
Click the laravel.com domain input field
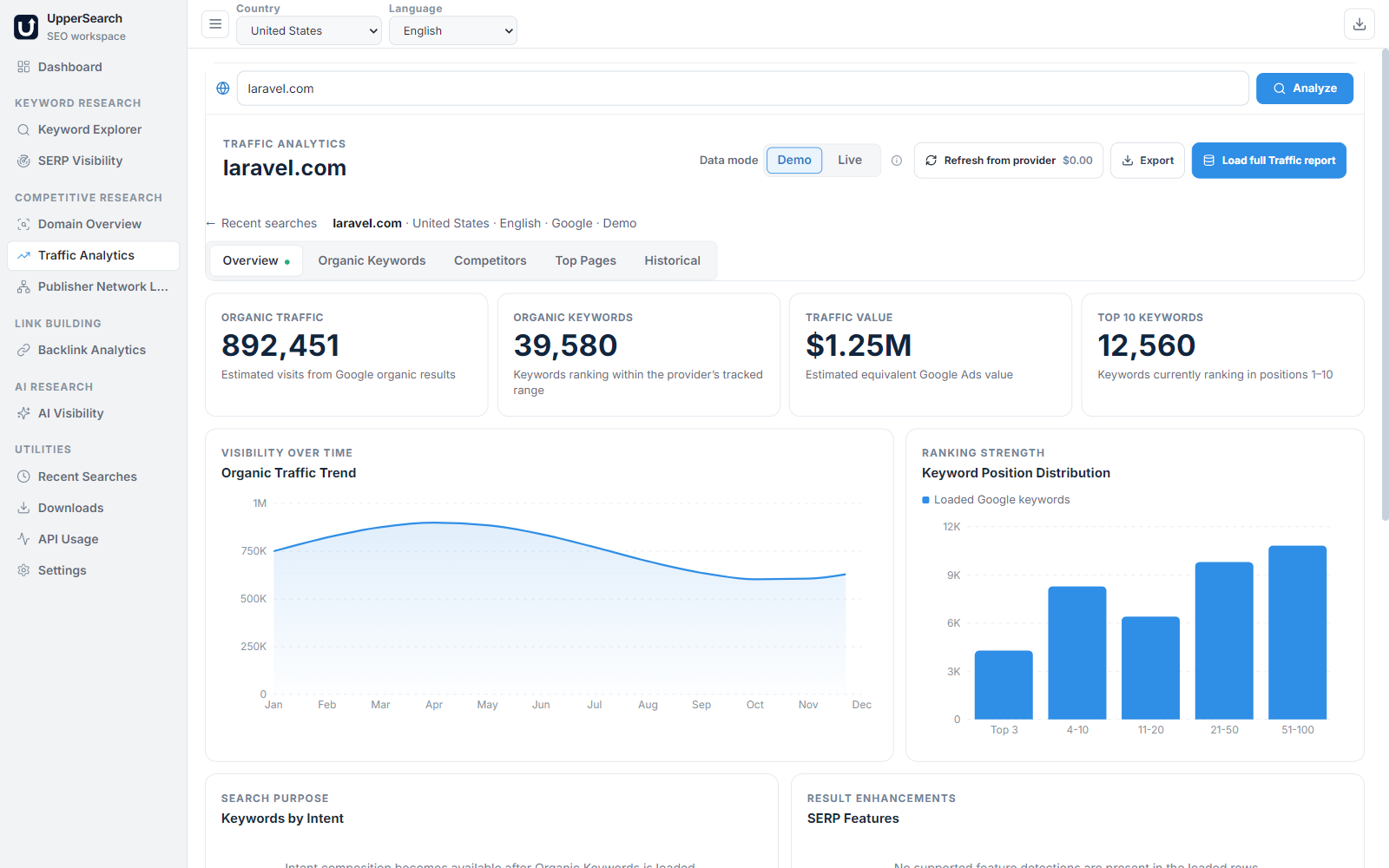point(743,89)
